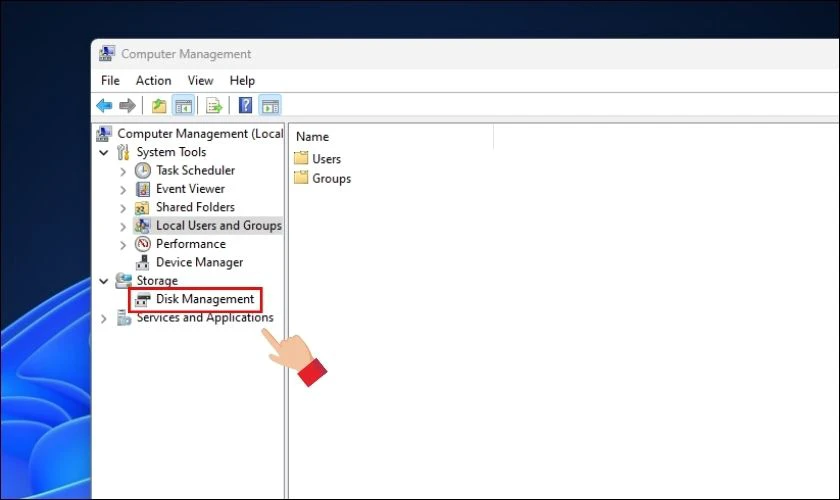Open the File menu
The height and width of the screenshot is (500, 840).
(110, 80)
